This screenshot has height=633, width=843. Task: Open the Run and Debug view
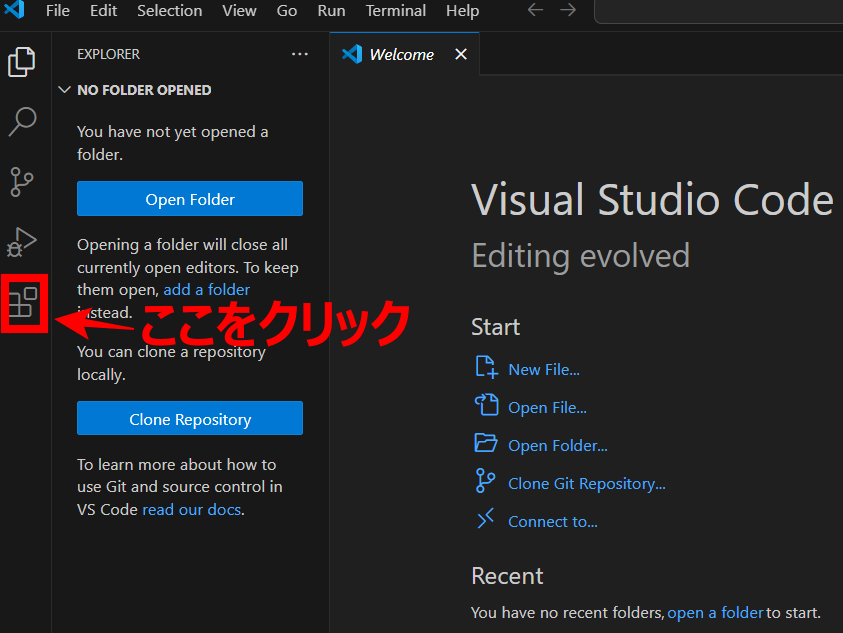pyautogui.click(x=22, y=242)
